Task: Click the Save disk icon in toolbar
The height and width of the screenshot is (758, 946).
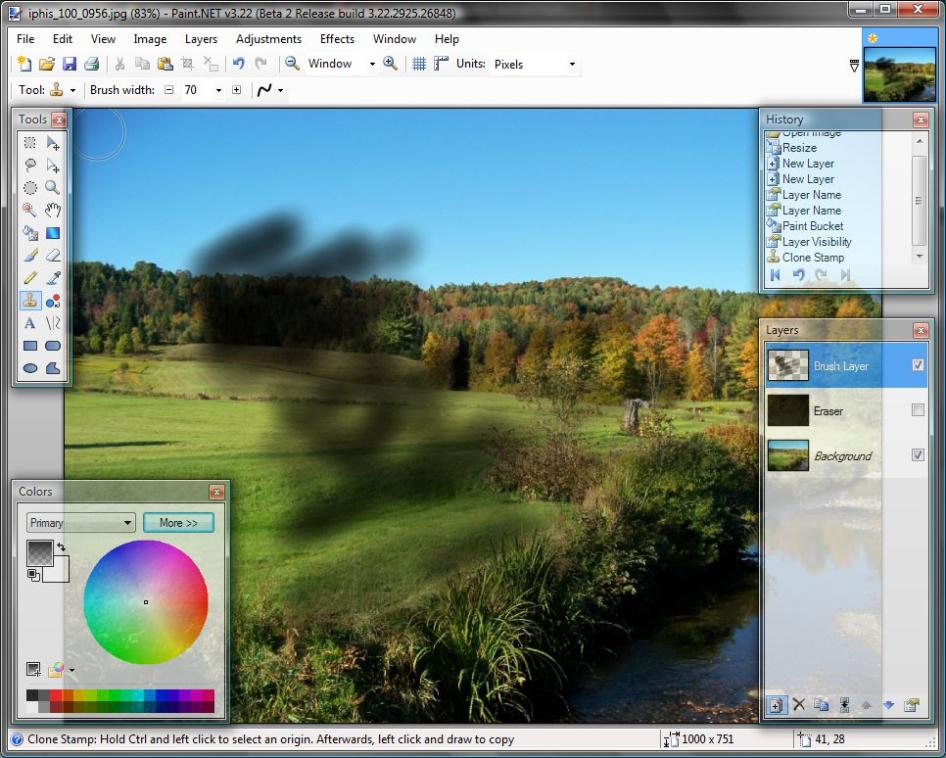Action: point(70,64)
